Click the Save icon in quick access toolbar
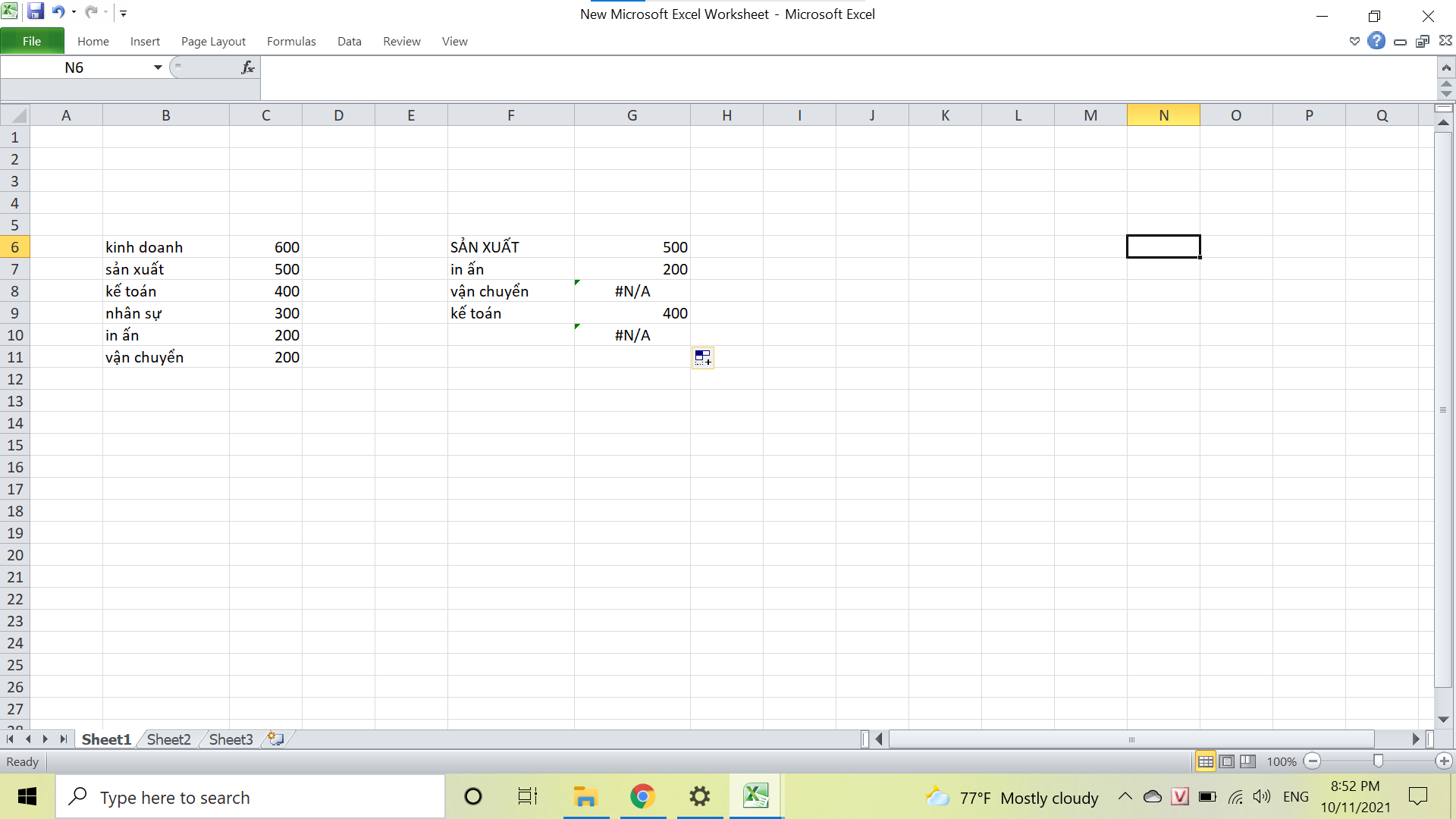 (35, 12)
